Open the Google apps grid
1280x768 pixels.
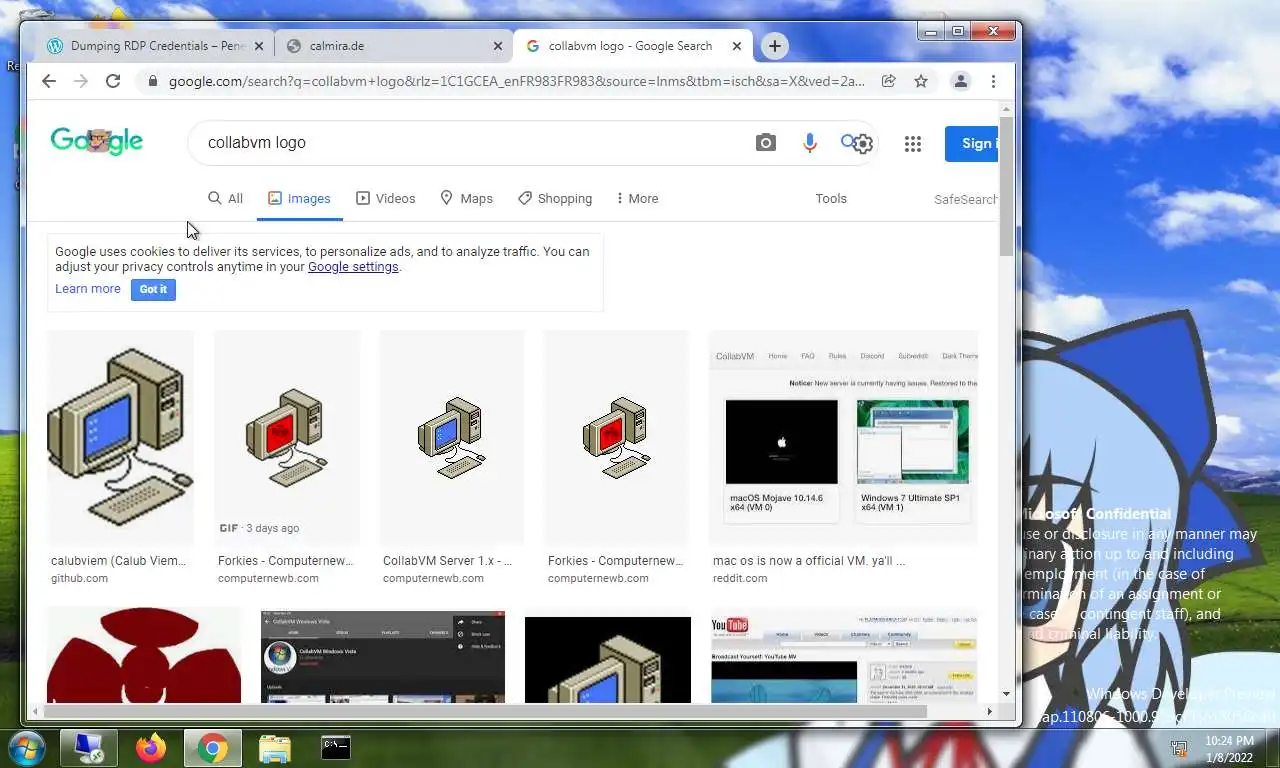913,144
